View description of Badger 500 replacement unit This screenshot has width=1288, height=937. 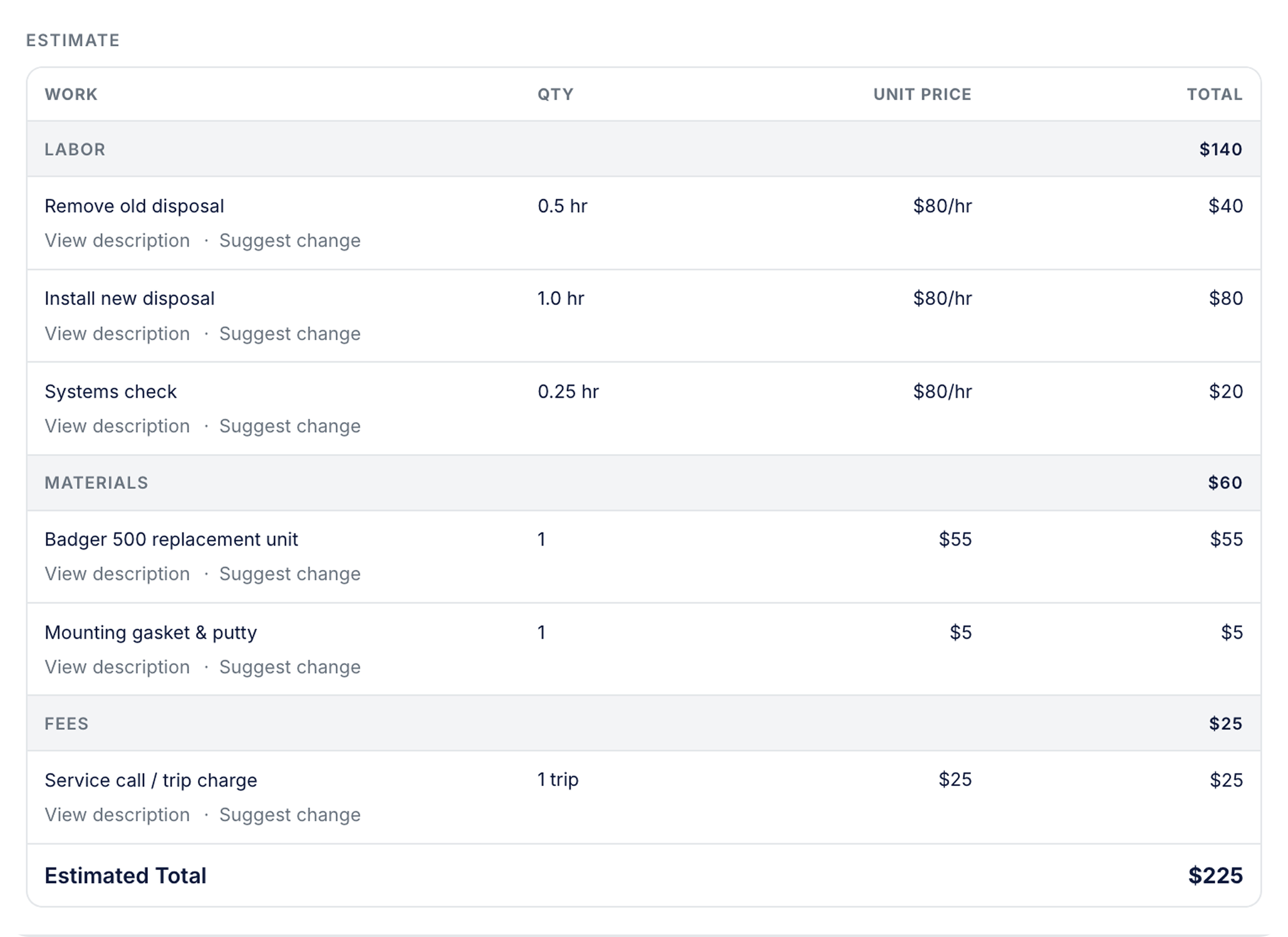tap(117, 574)
